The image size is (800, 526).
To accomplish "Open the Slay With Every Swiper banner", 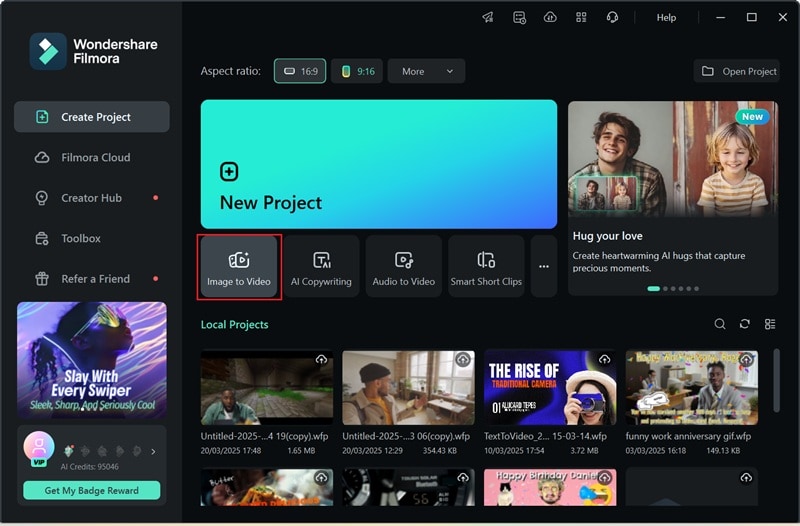I will [x=92, y=360].
